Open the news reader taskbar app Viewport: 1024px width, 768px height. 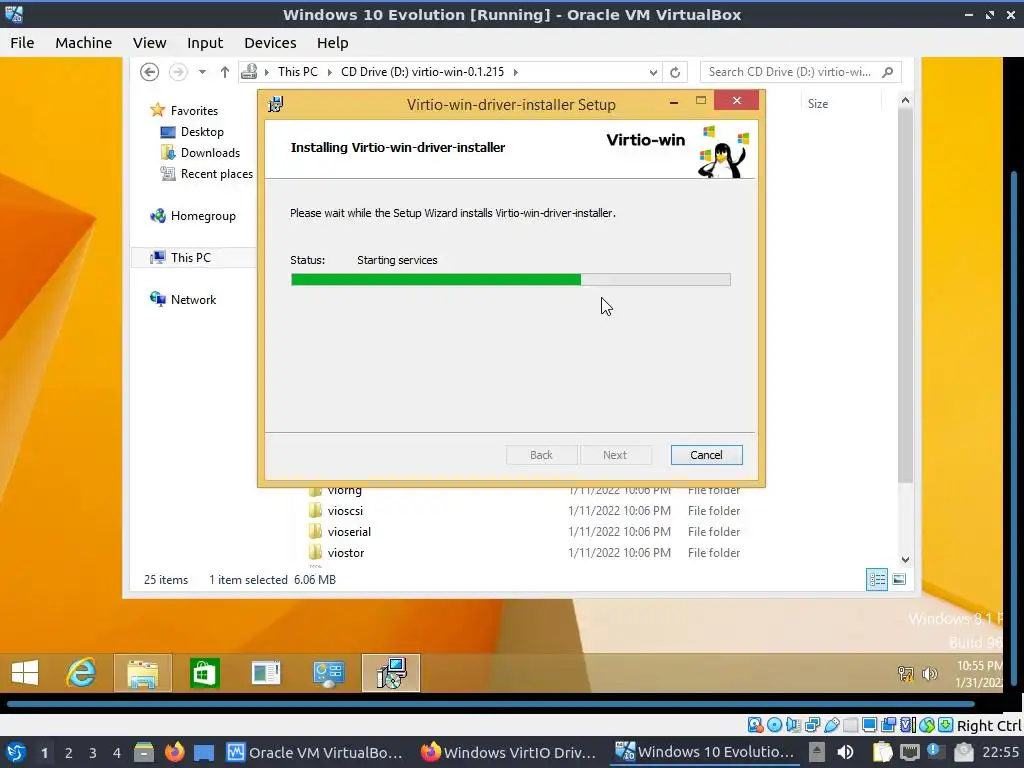click(266, 673)
